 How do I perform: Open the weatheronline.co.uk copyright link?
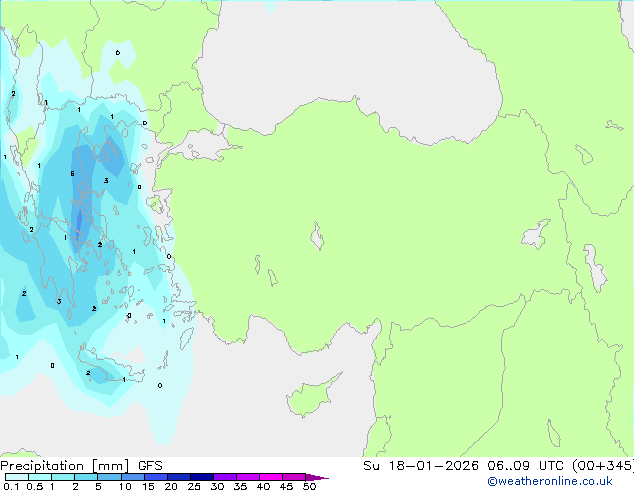pyautogui.click(x=550, y=481)
